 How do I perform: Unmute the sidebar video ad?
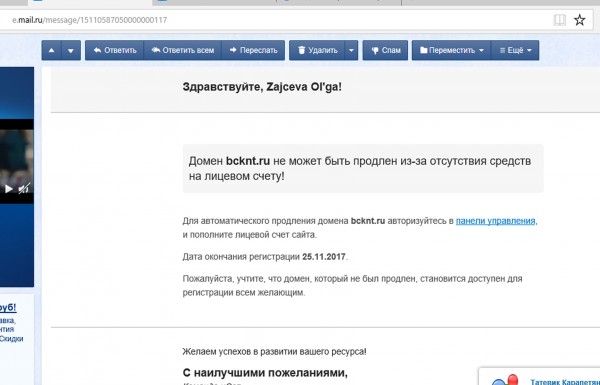pos(24,189)
